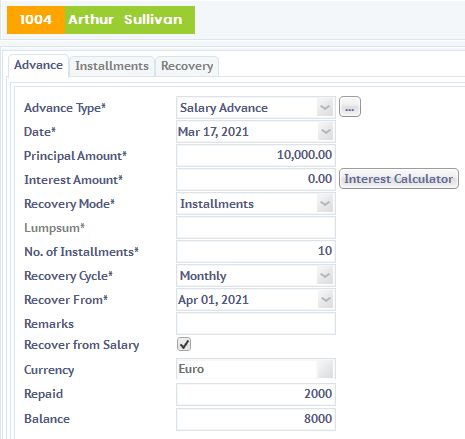
Task: Focus the Interest Amount field
Action: pos(256,179)
